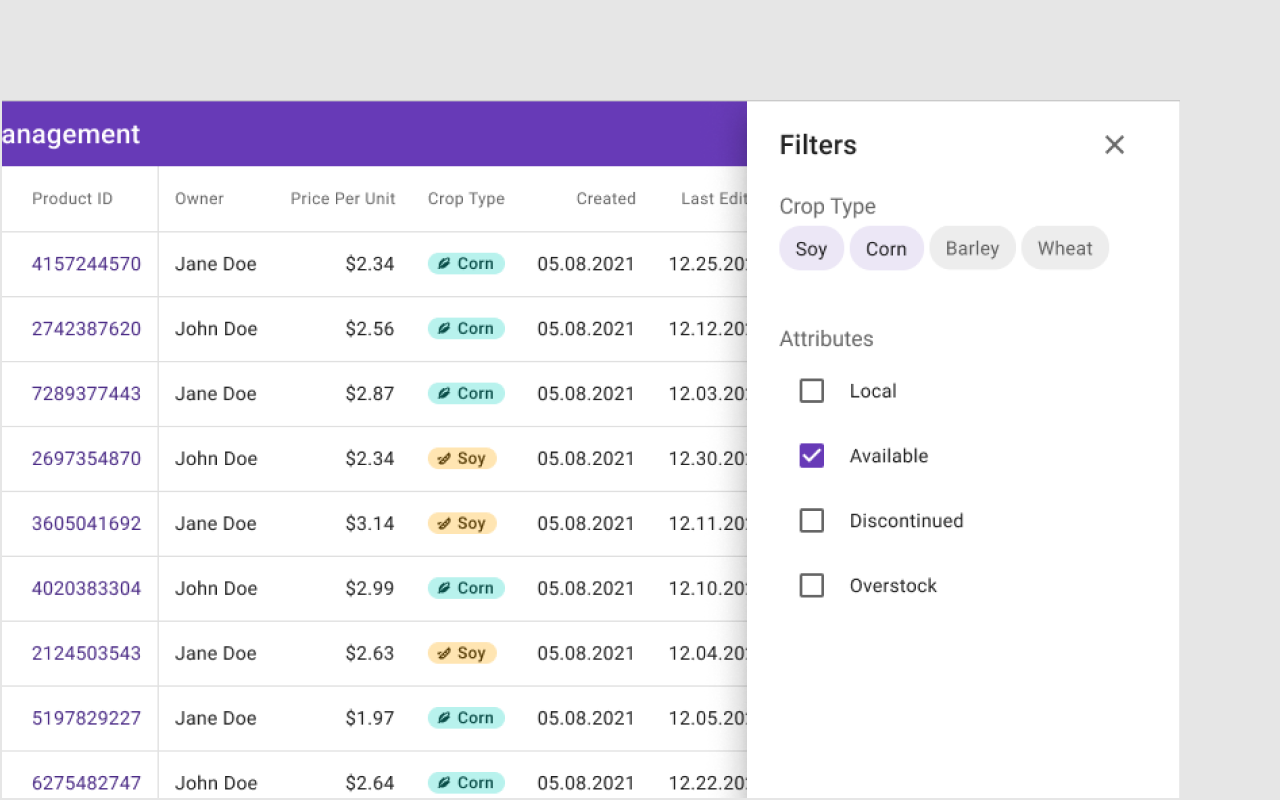The width and height of the screenshot is (1280, 800).
Task: Open product 6275482747 link
Action: [x=86, y=783]
